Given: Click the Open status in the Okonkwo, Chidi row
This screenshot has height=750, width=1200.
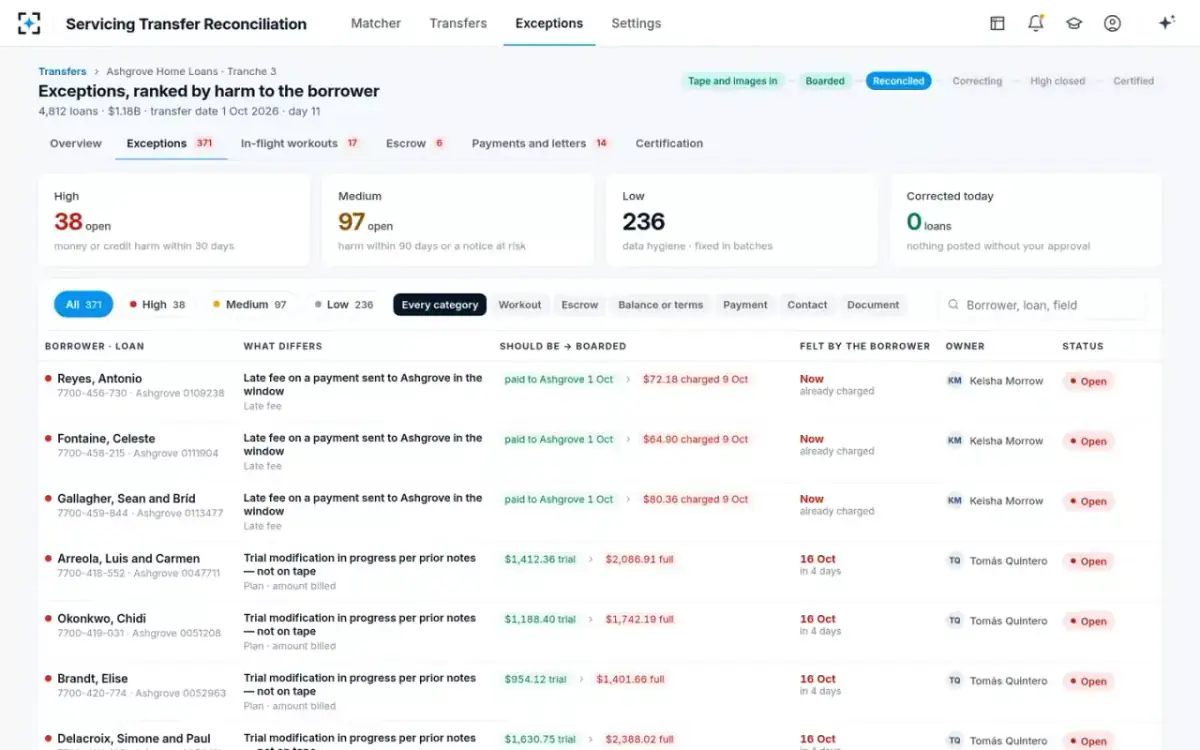Looking at the screenshot, I should [x=1088, y=621].
